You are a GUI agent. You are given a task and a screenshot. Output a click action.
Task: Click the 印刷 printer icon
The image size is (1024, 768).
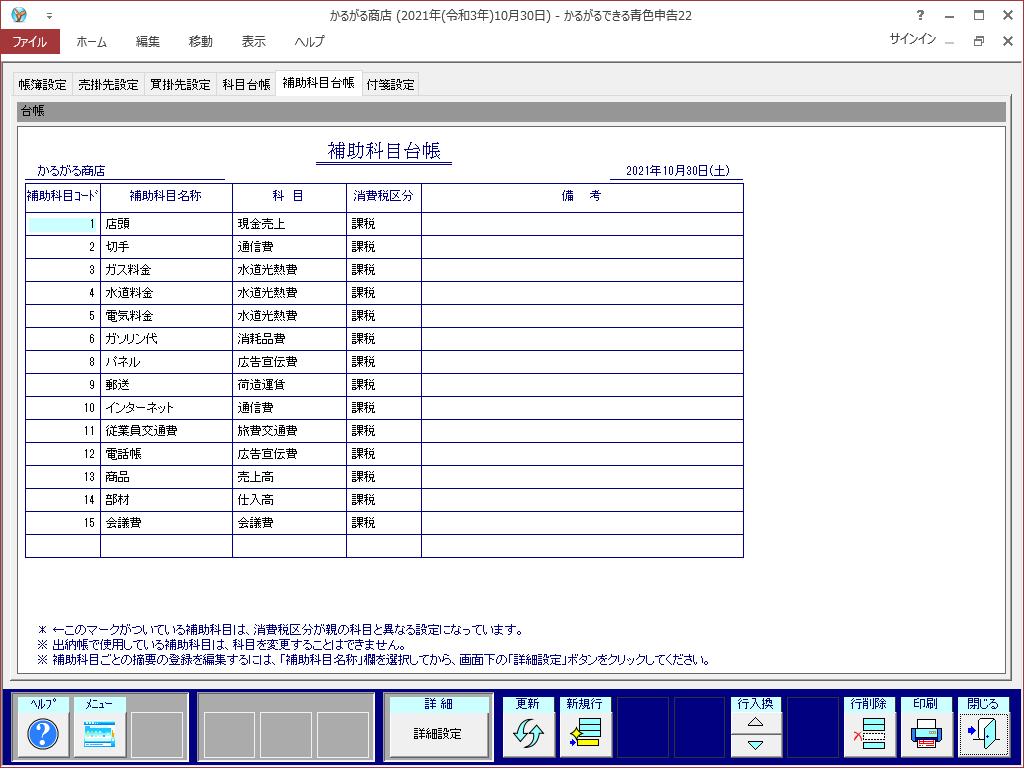coord(926,733)
